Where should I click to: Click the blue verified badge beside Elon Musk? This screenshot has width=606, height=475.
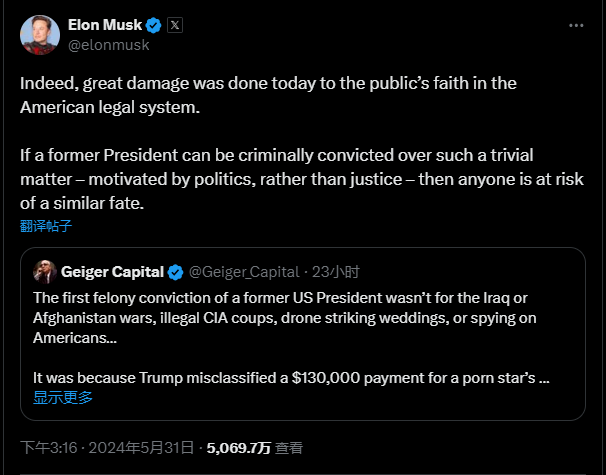(x=153, y=25)
